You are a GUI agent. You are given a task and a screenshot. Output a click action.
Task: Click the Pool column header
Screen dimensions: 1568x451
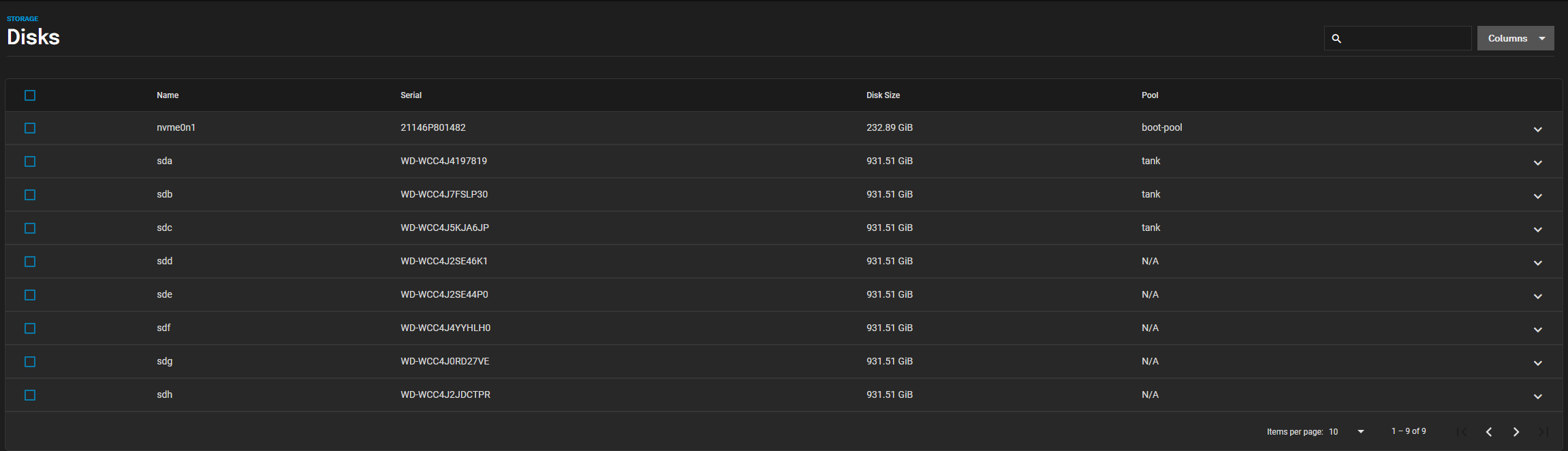1150,95
